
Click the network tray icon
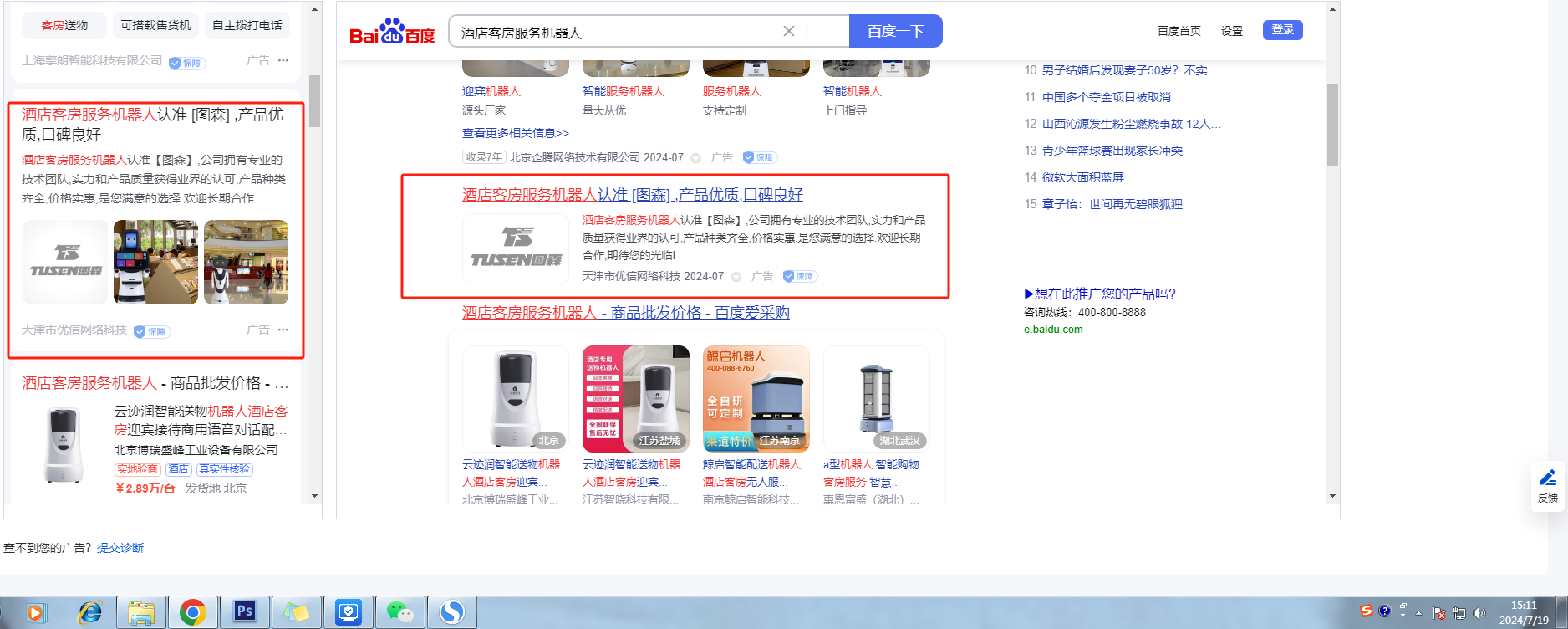coord(1459,613)
